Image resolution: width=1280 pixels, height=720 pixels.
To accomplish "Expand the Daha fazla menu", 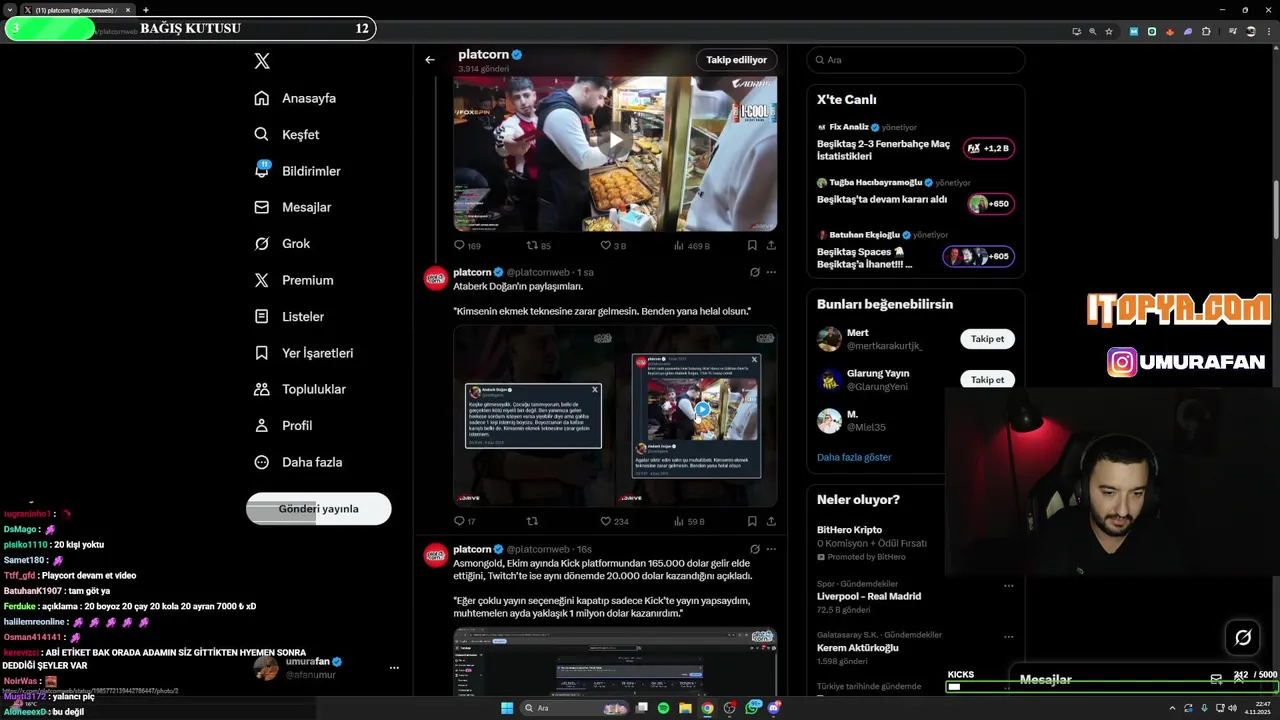I will (298, 462).
